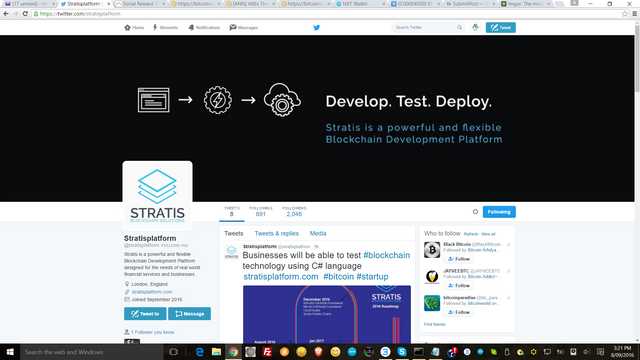View the Followers 2,046 list
The height and width of the screenshot is (360, 640).
point(294,211)
